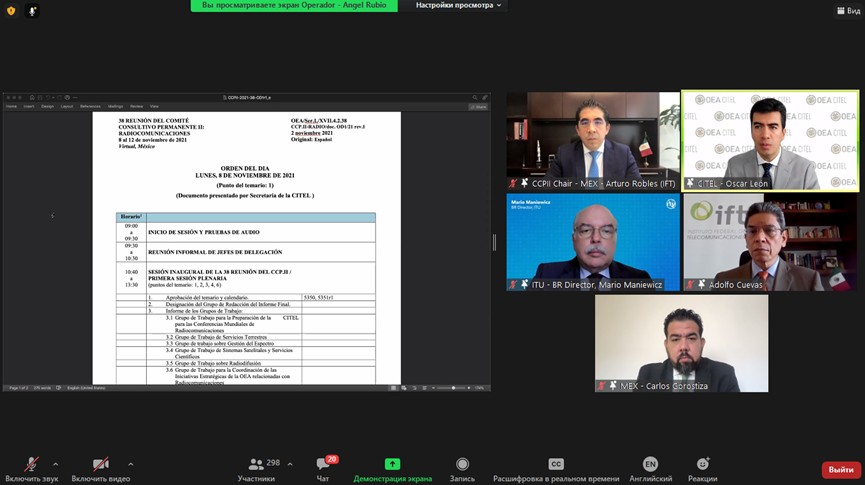Open the Участники participants panel

[x=257, y=470]
